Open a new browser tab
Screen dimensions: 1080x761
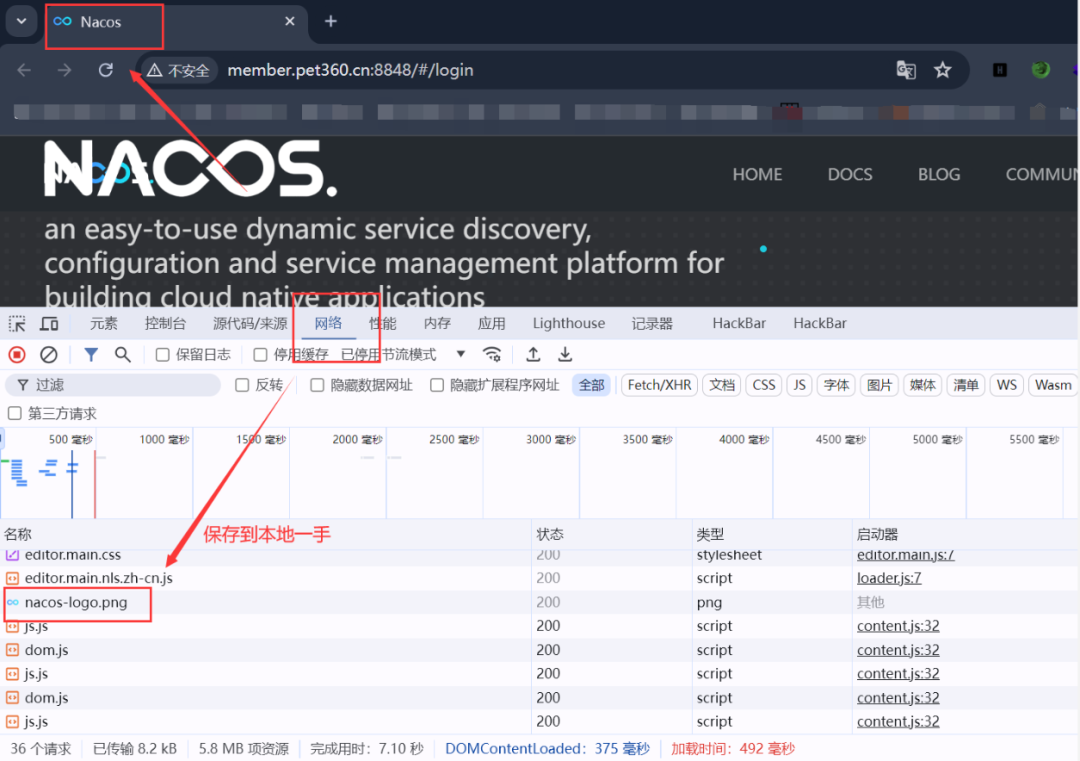point(331,21)
